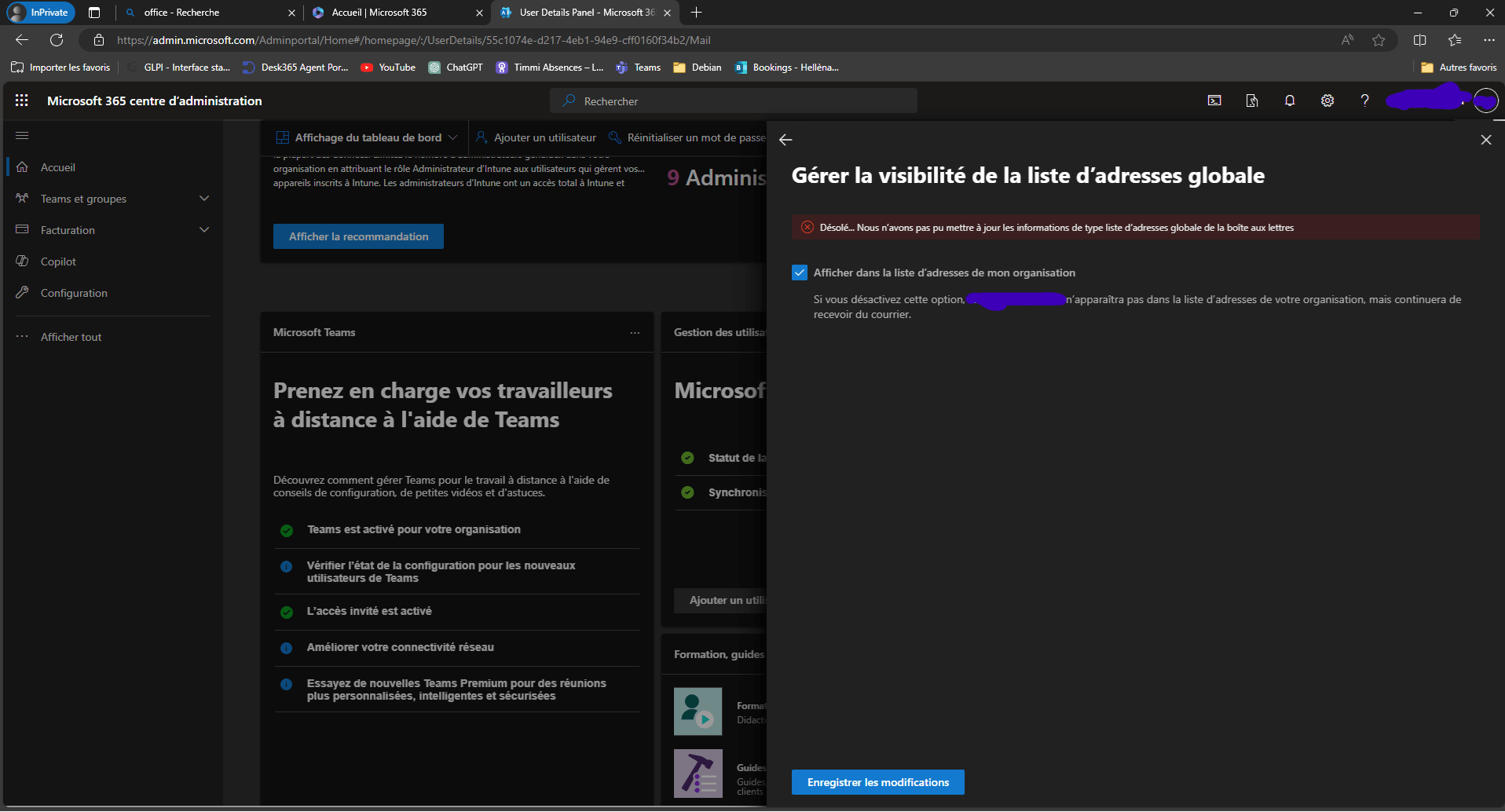Viewport: 1505px width, 812px height.
Task: Click browser back navigation arrow
Action: click(22, 40)
